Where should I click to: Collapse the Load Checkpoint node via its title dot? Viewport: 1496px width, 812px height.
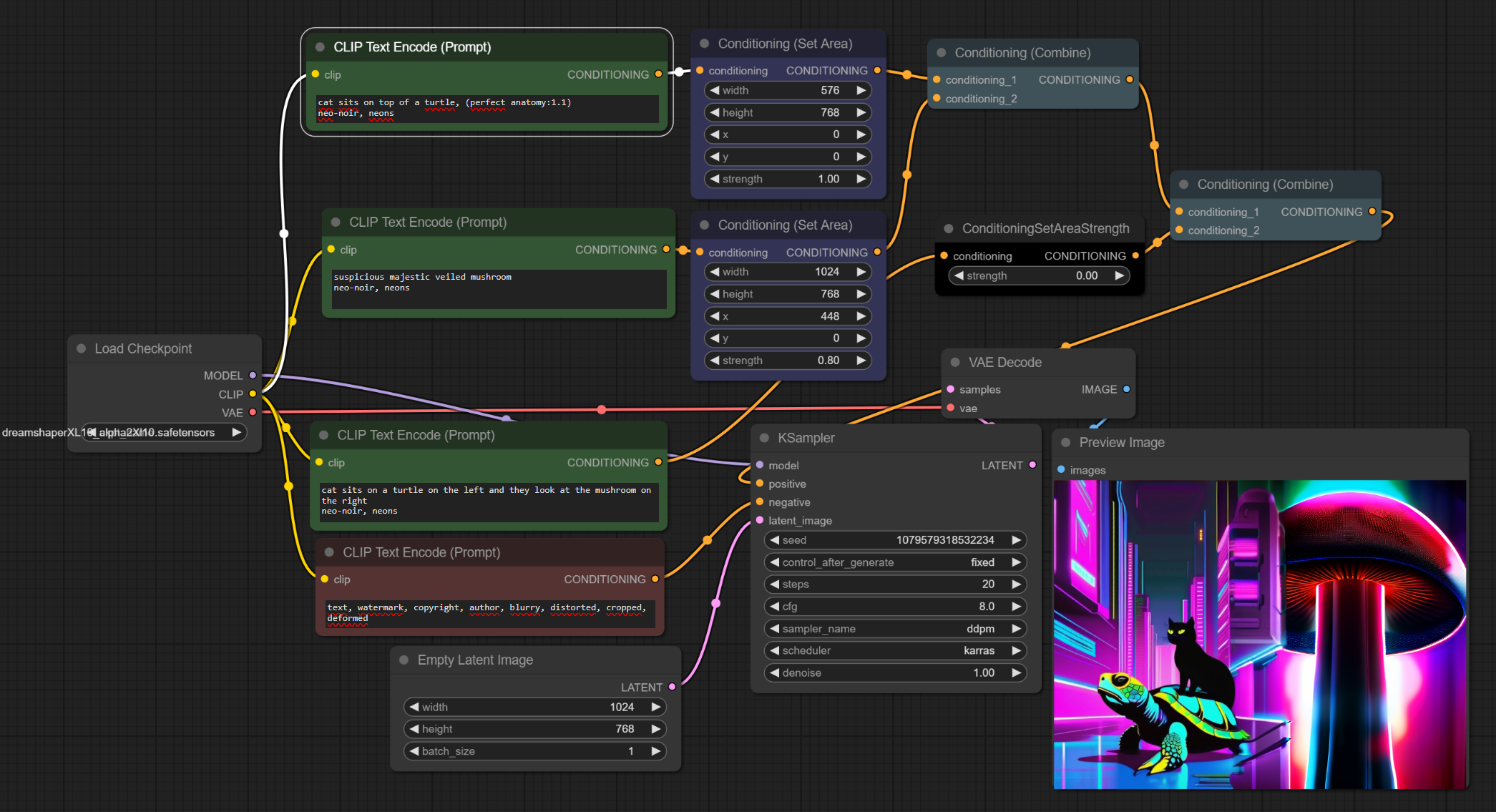(x=81, y=348)
